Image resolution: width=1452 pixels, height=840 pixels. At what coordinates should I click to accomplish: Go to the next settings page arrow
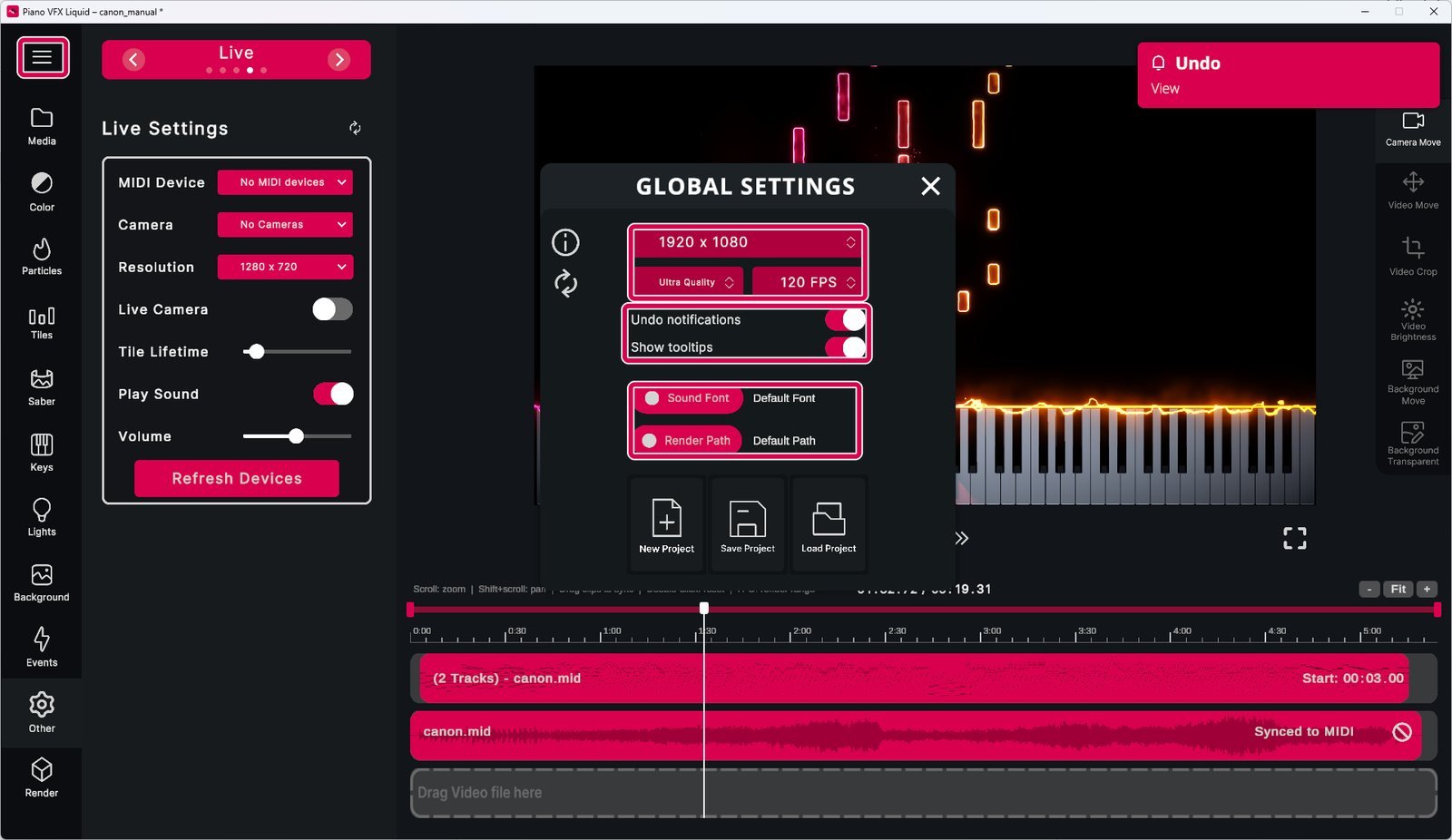pos(338,60)
